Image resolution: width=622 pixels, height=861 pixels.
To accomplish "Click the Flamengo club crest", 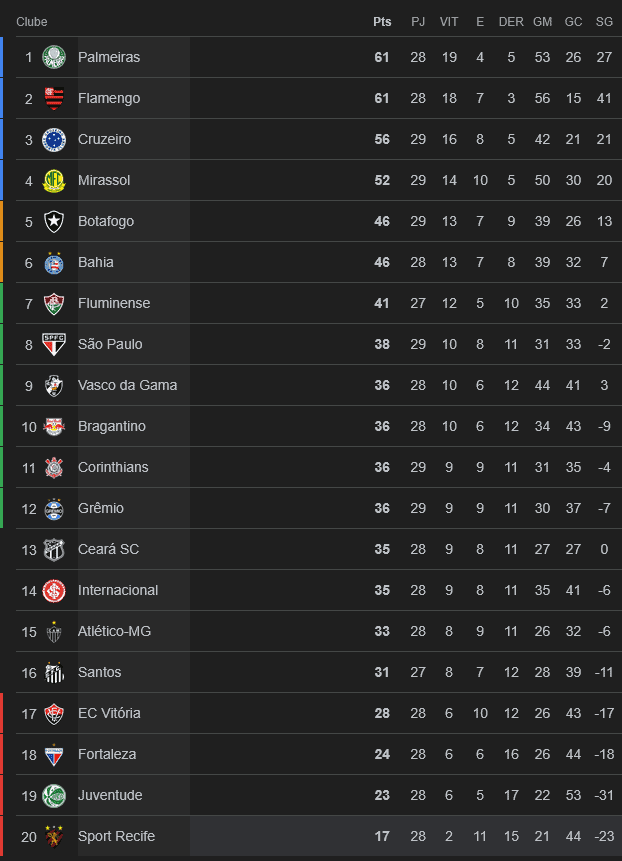I will pyautogui.click(x=54, y=98).
